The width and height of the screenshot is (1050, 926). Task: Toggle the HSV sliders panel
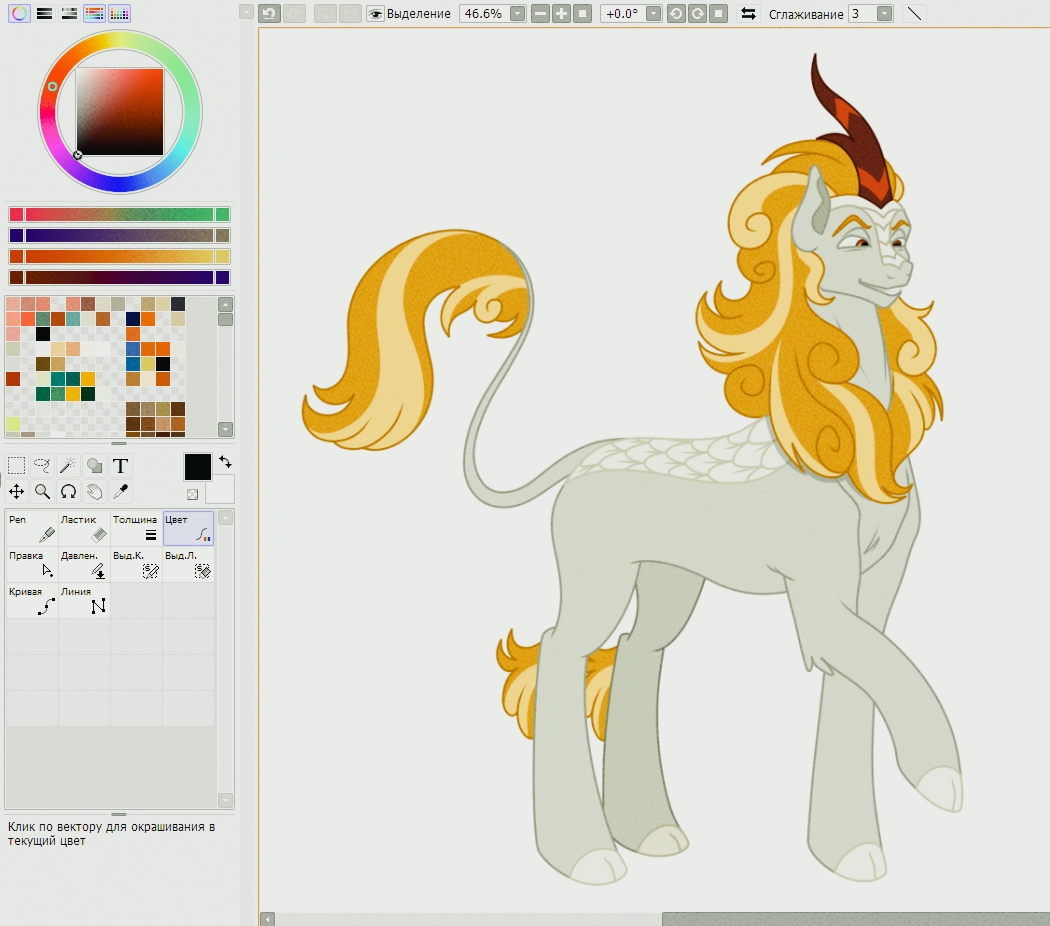69,13
